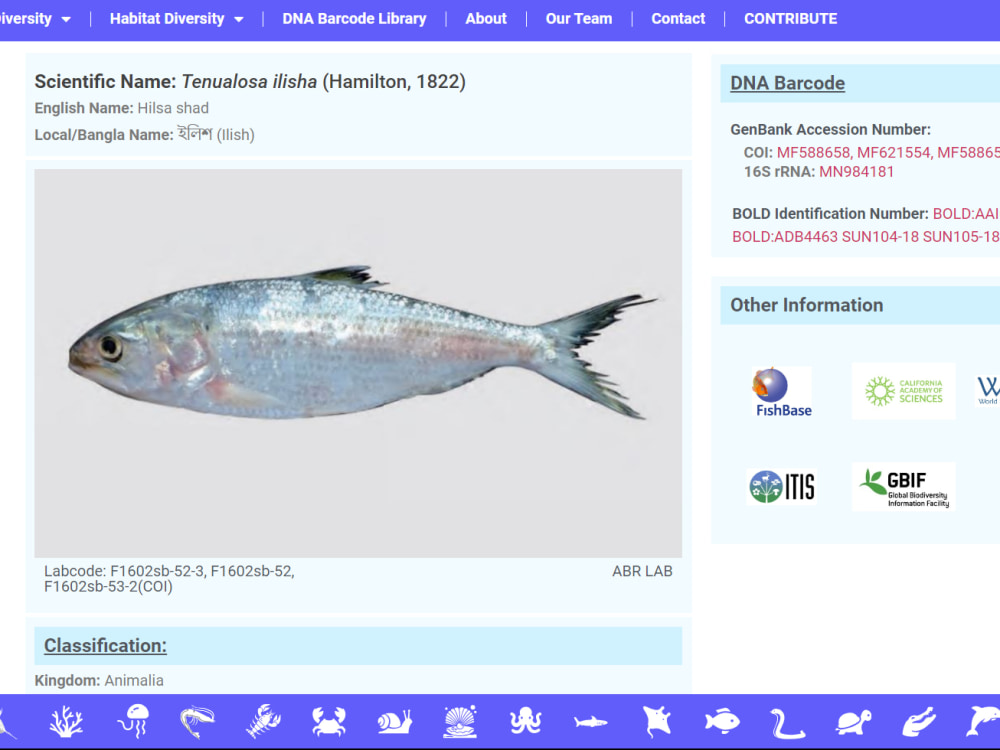Open BOLD:ADB4463 identification link
Viewport: 1000px width, 750px height.
(784, 237)
